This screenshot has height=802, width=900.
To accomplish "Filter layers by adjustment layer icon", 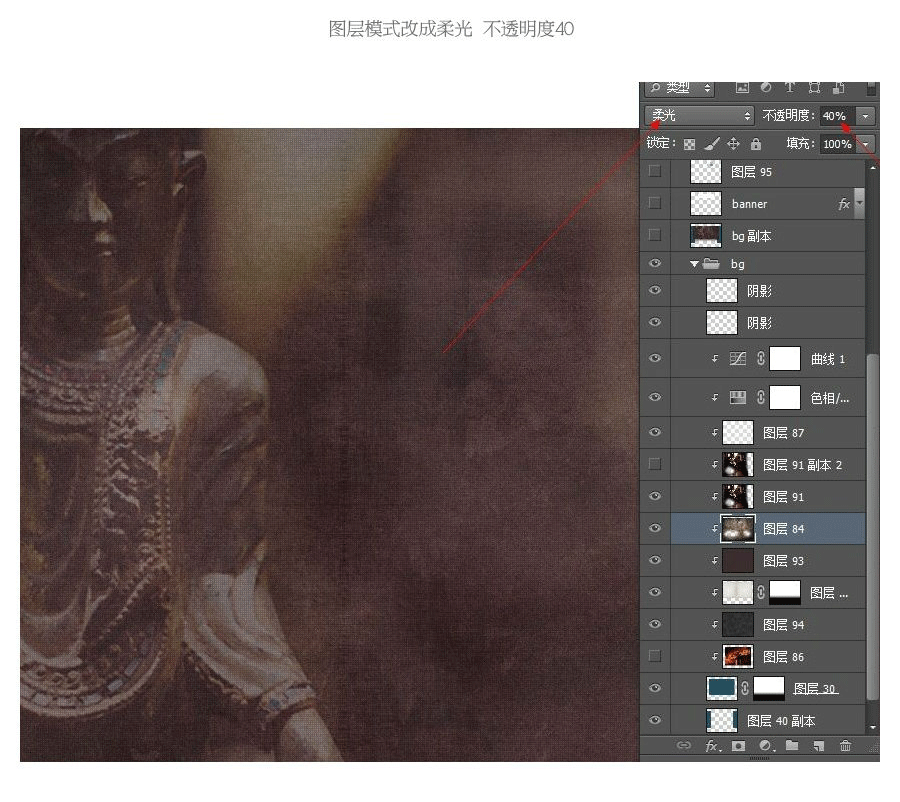I will click(766, 87).
